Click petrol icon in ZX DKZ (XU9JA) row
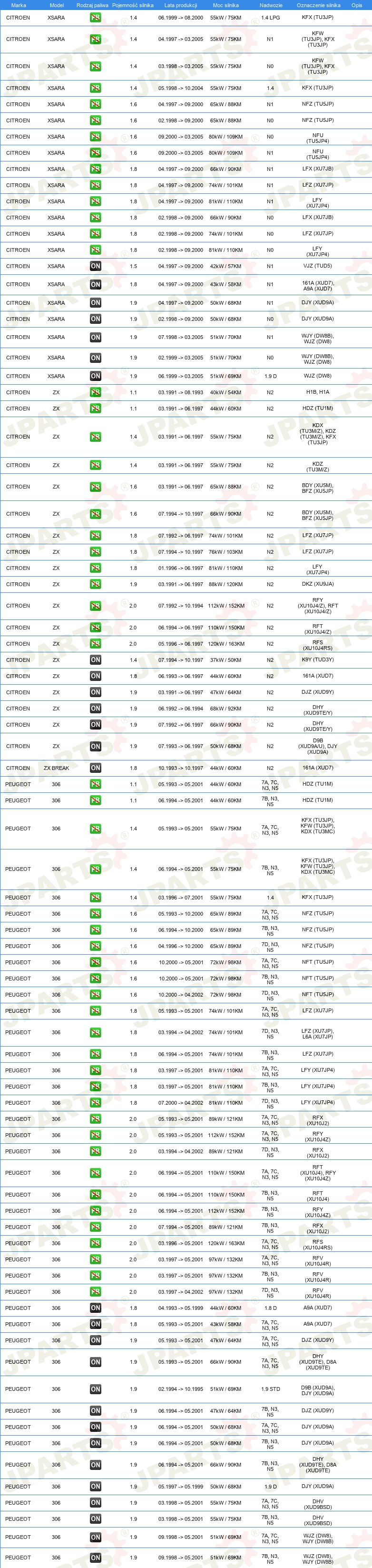 (96, 584)
